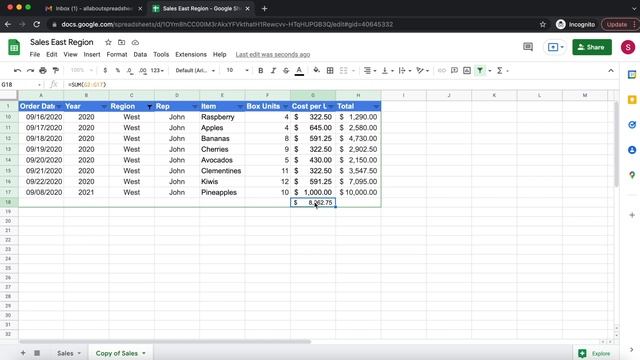
Task: Select the Paint format roller
Action: (x=56, y=71)
